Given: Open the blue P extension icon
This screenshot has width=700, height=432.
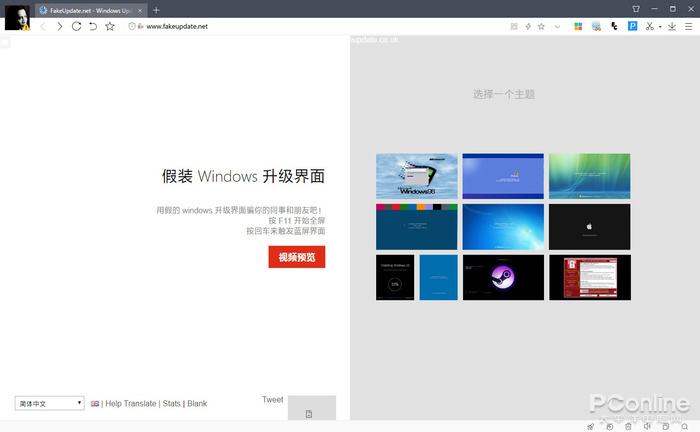Looking at the screenshot, I should [632, 26].
